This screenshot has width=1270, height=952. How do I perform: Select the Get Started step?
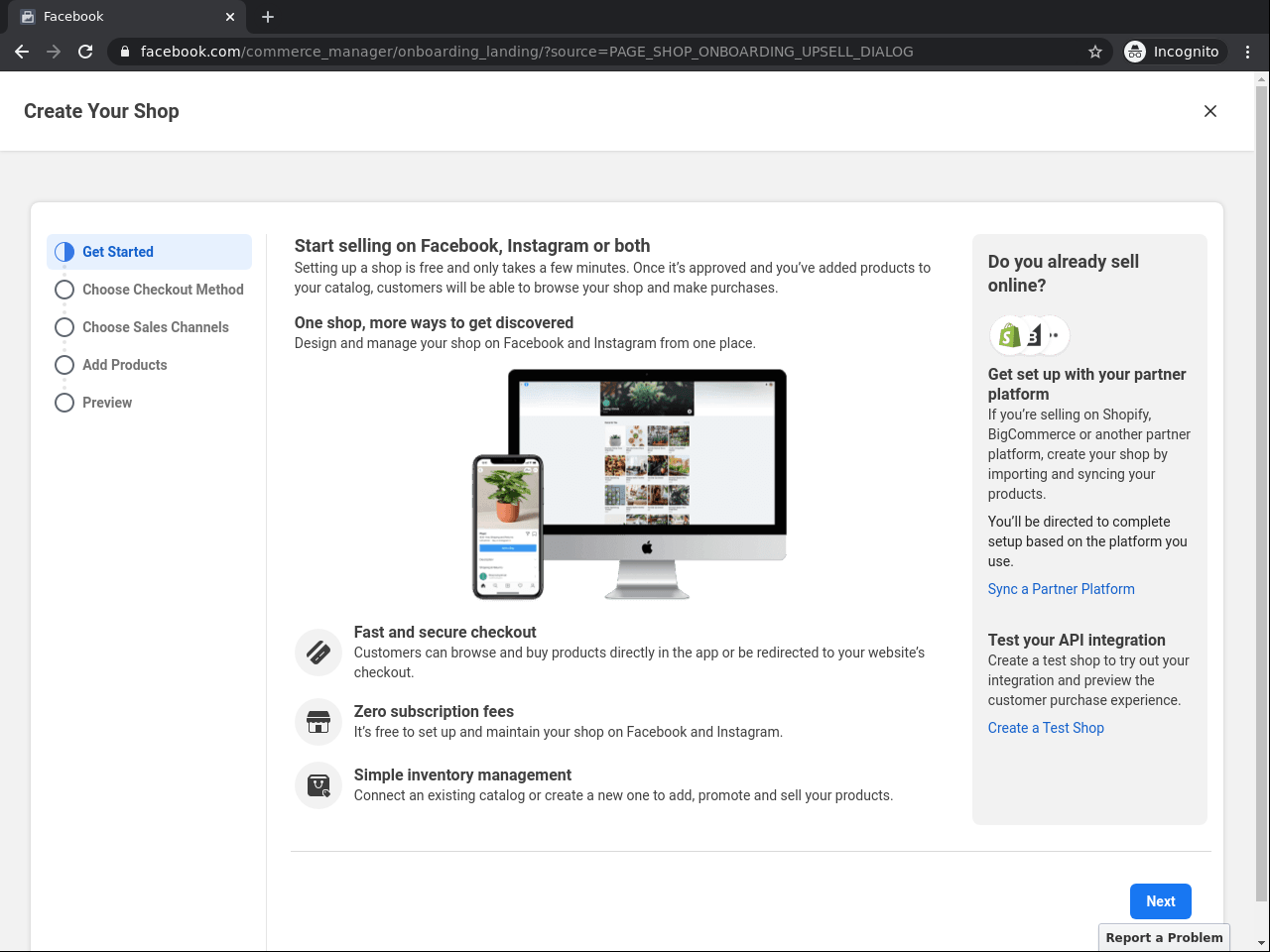coord(118,252)
